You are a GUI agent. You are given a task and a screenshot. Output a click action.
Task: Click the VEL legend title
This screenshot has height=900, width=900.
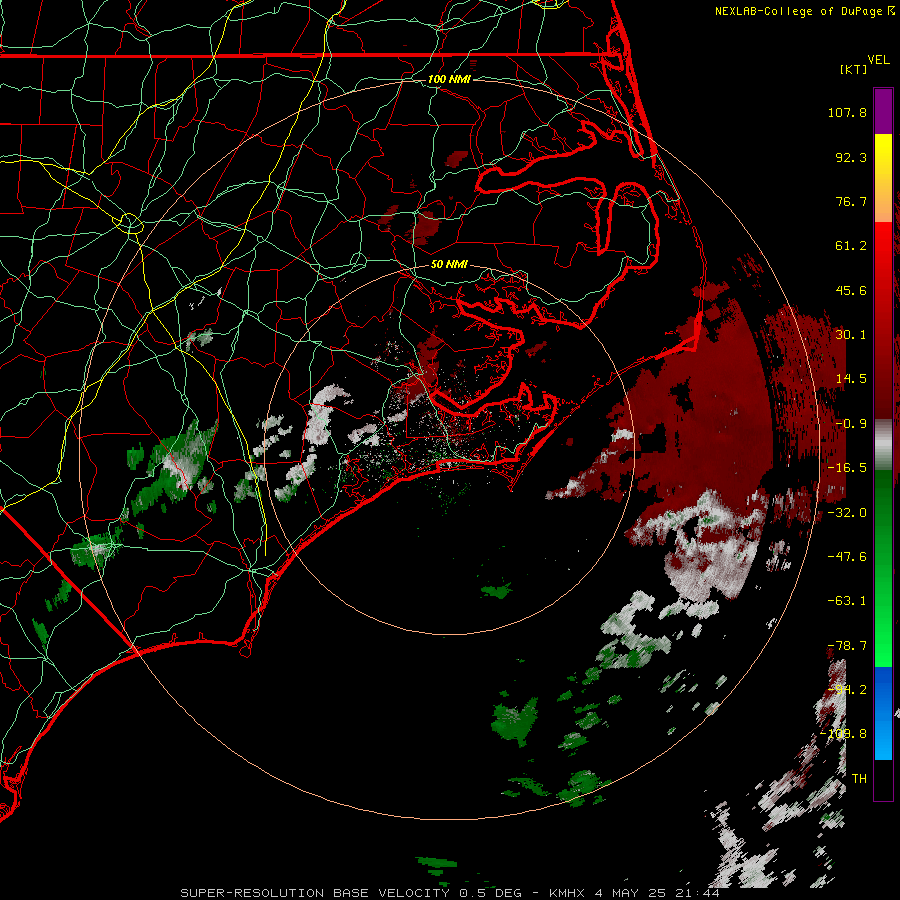pyautogui.click(x=878, y=60)
